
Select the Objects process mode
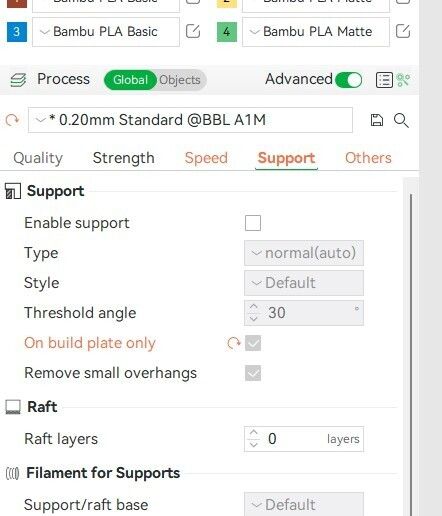[180, 80]
